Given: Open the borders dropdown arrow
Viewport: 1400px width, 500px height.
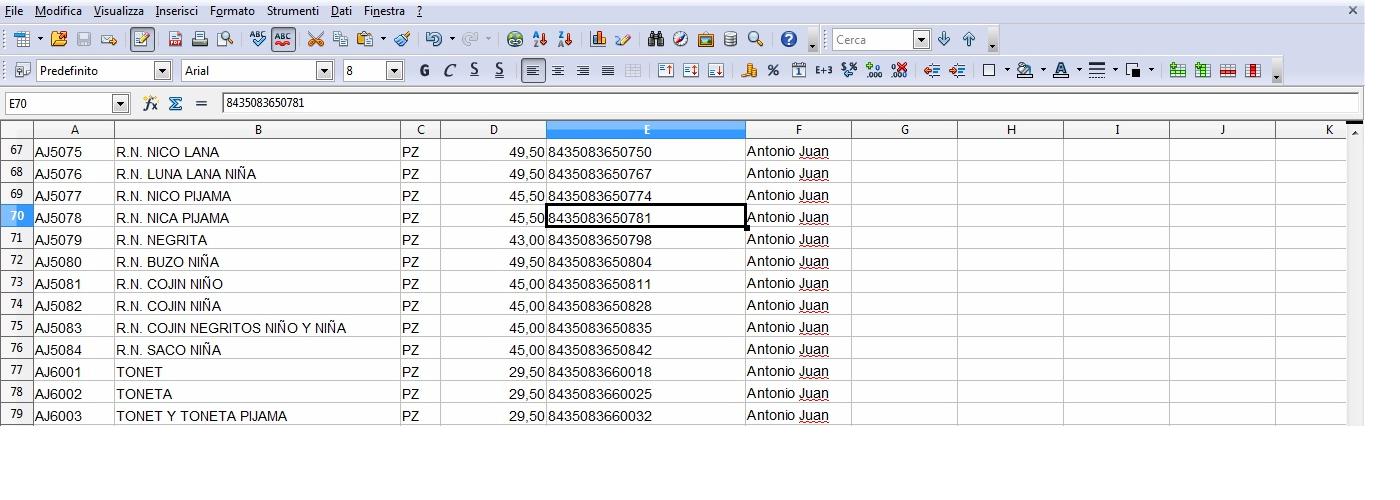Looking at the screenshot, I should 1007,70.
